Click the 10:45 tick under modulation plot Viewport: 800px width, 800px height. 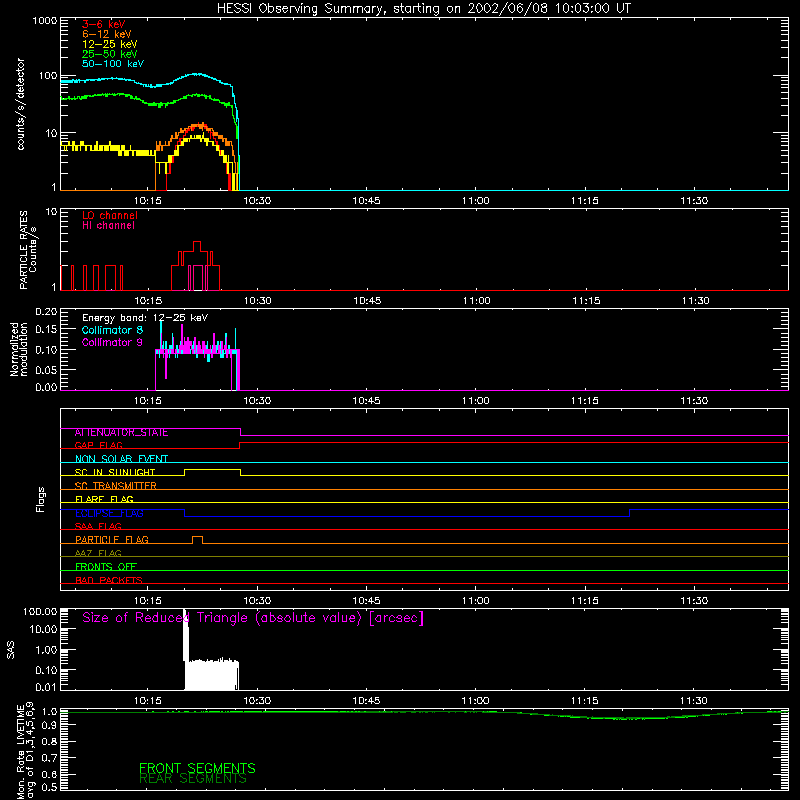[366, 401]
